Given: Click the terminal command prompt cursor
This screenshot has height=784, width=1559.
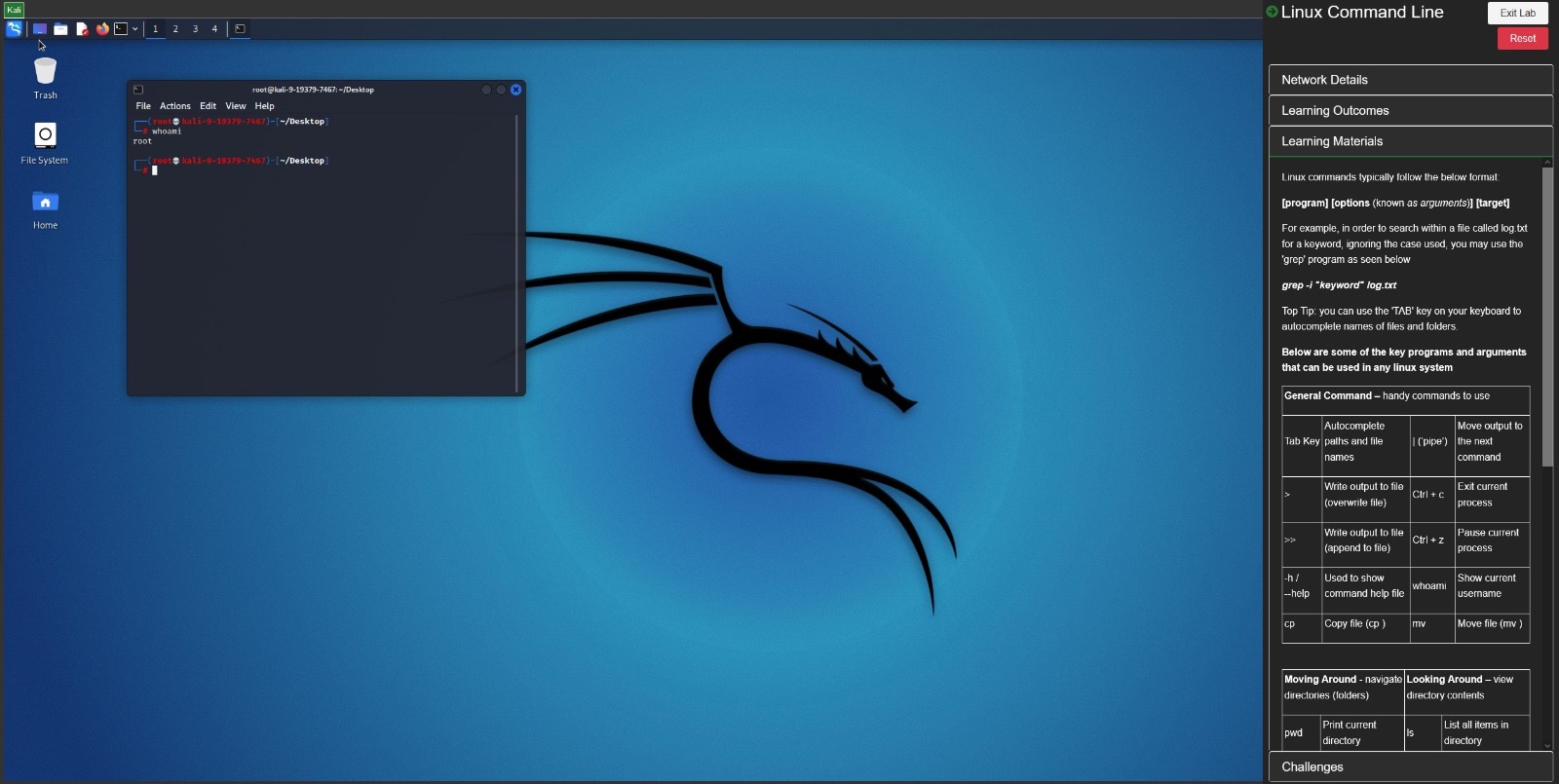Looking at the screenshot, I should point(154,170).
